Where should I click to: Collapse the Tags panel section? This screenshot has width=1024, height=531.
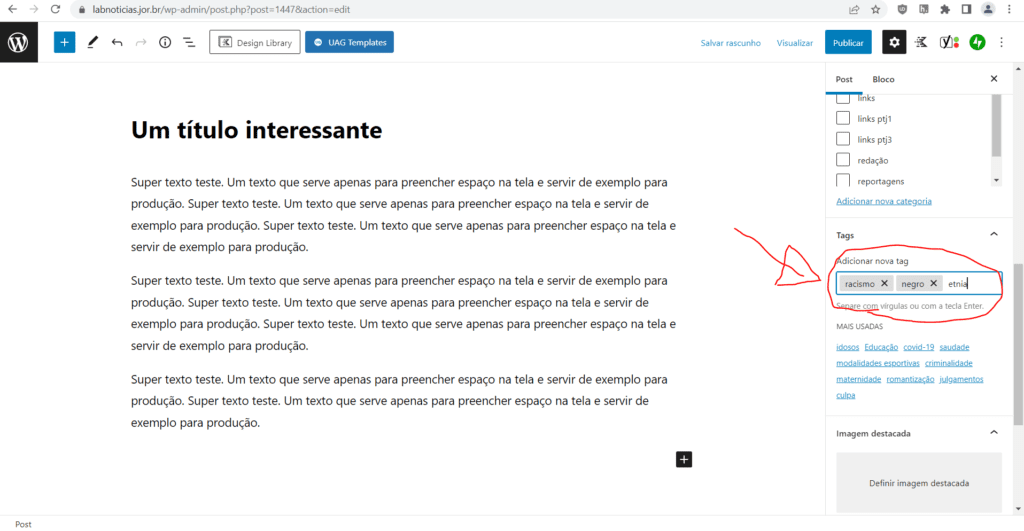pos(993,234)
